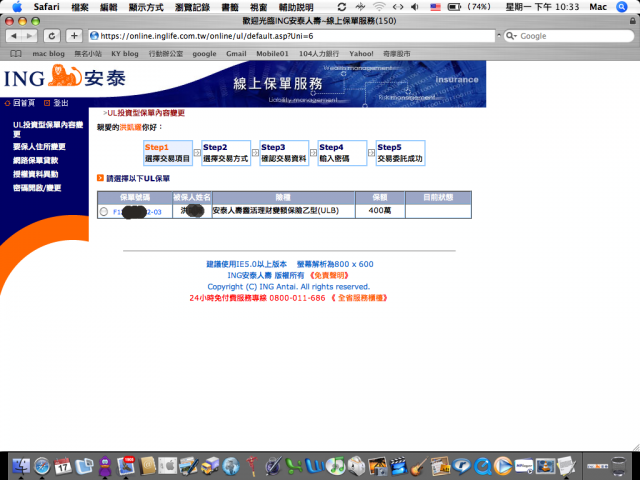The height and width of the screenshot is (480, 640).
Task: Open iPhoto from the Dock
Action: [377, 466]
